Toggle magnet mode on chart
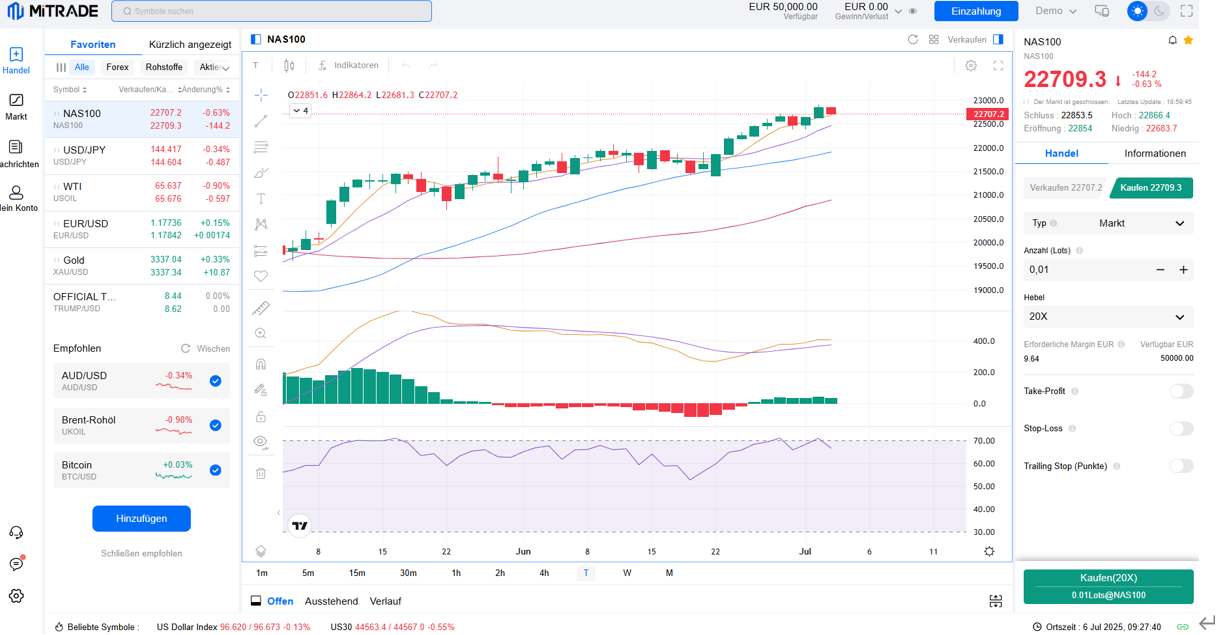 coord(261,364)
